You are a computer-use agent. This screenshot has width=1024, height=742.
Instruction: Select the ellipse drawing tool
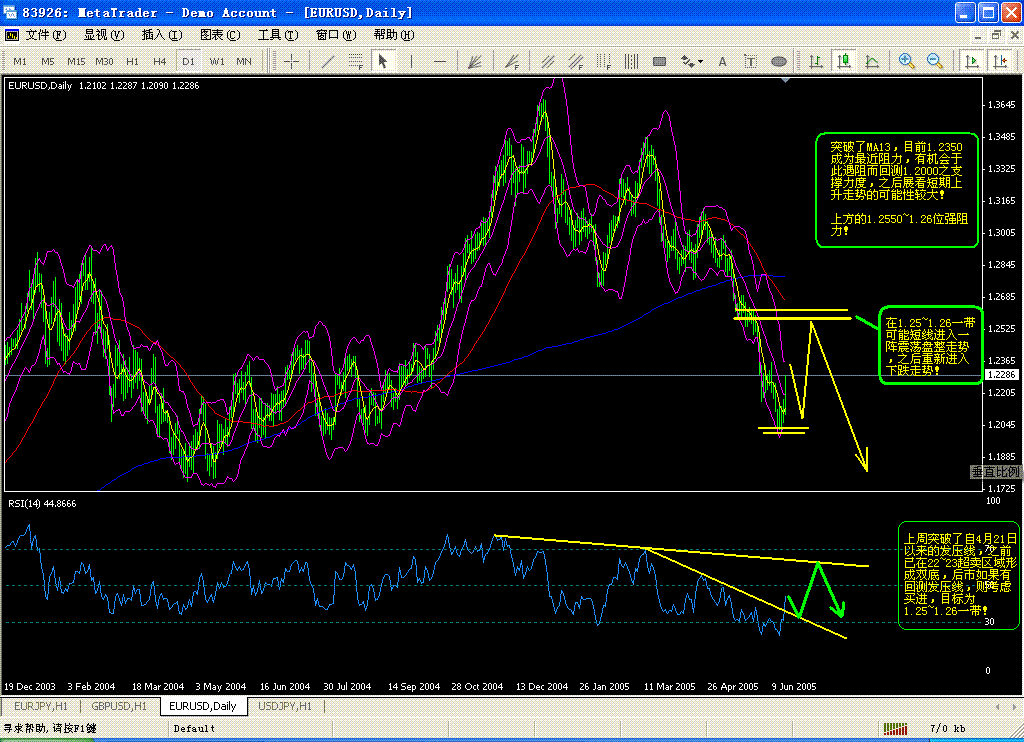tap(778, 61)
